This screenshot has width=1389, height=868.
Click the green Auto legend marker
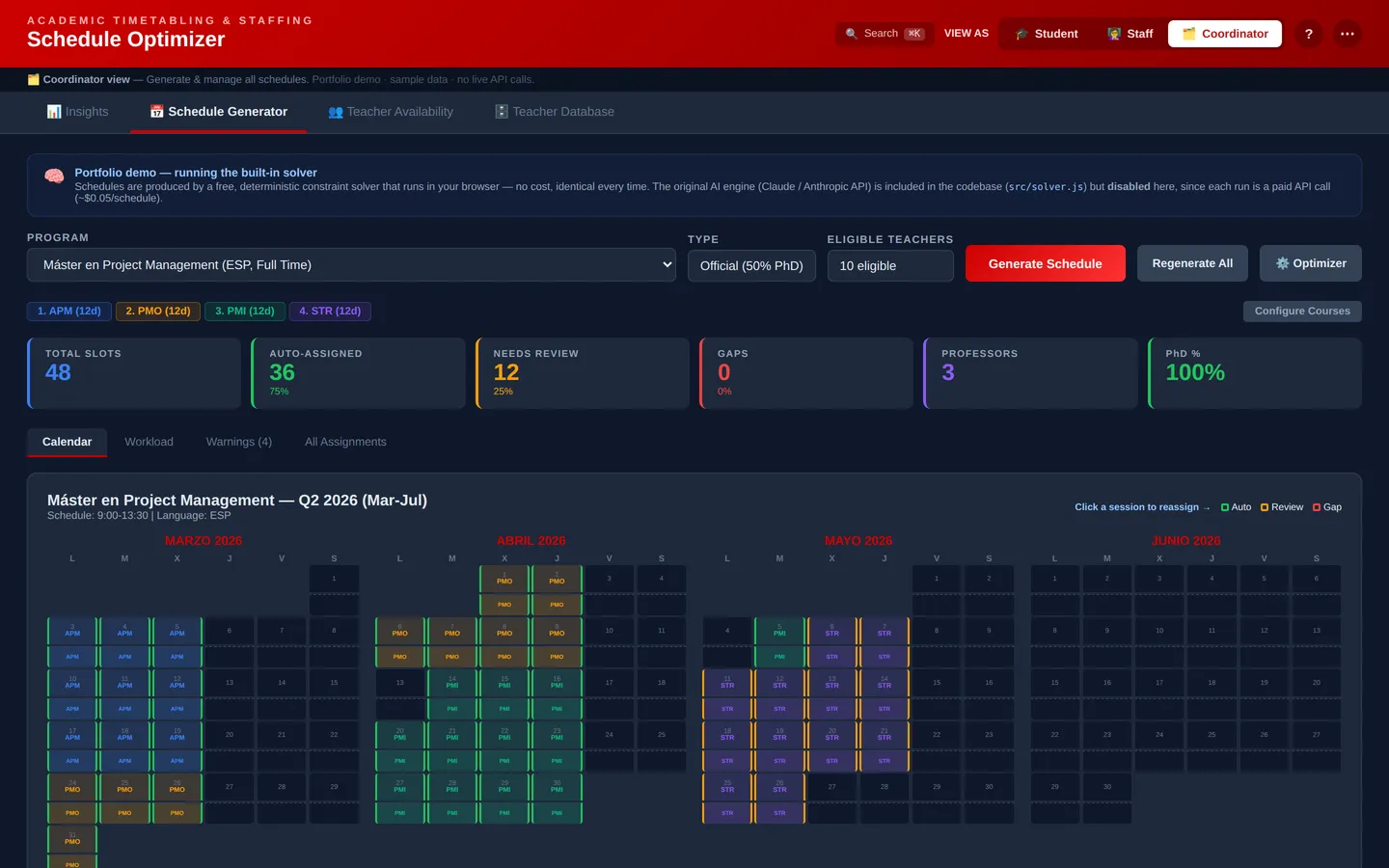1225,507
